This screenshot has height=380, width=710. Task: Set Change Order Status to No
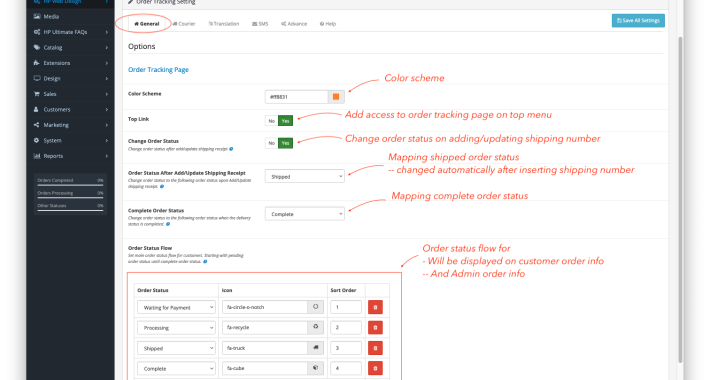272,143
